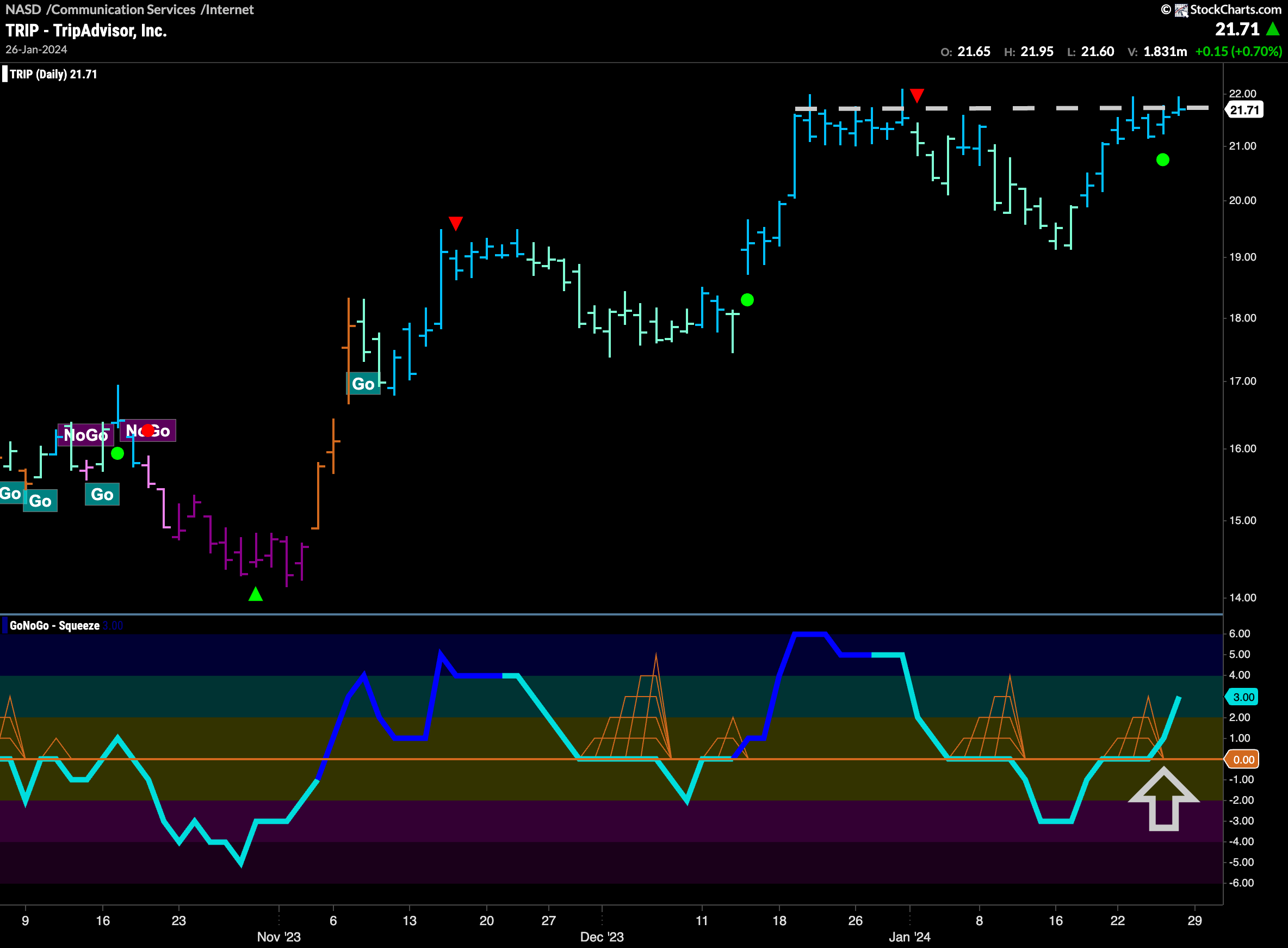Click the 'TRIP (Daily) 21.71' legend label
Viewport: 1288px width, 948px height.
point(53,74)
